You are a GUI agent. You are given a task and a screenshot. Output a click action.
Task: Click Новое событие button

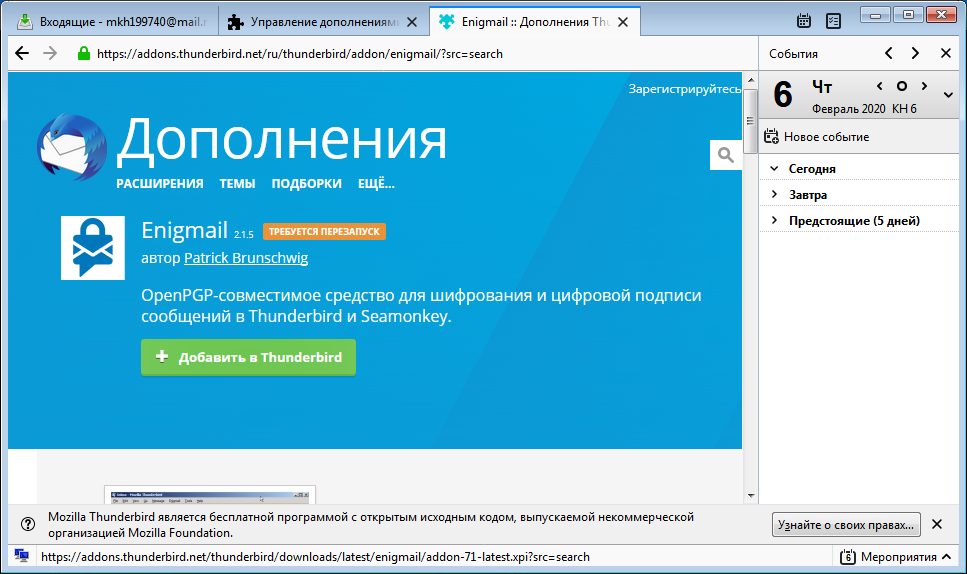coord(817,136)
